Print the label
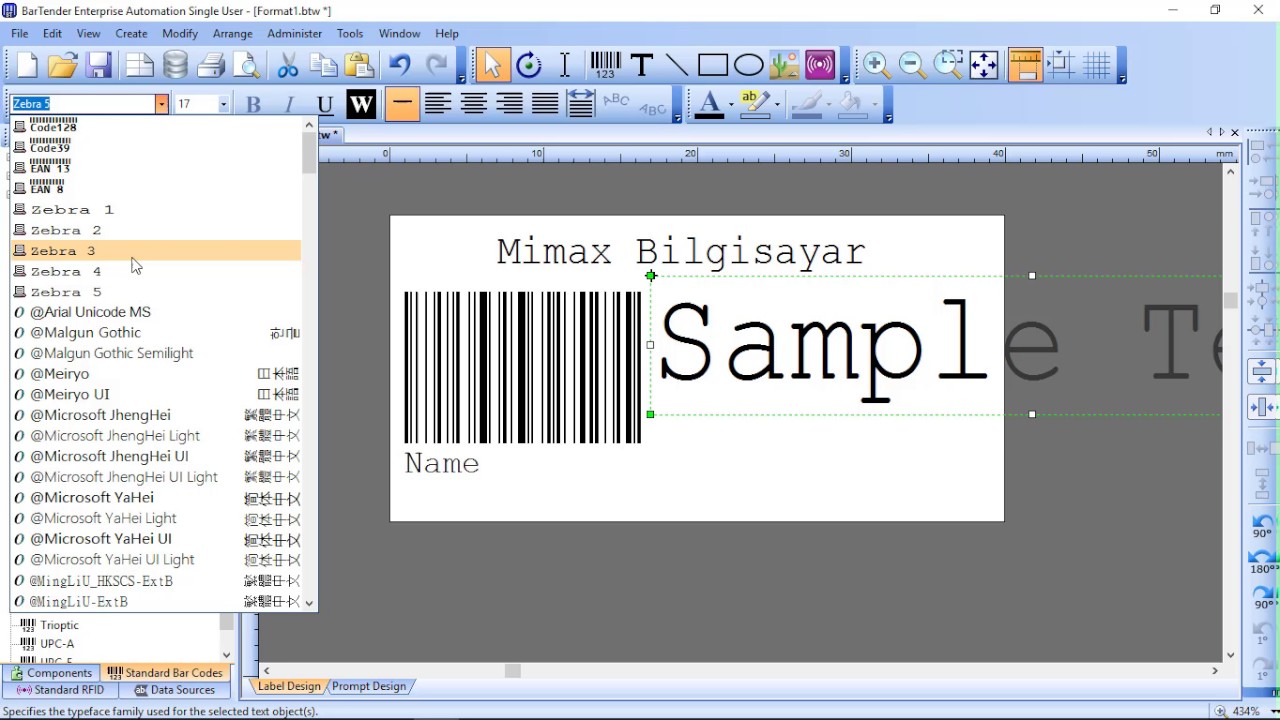 (x=211, y=66)
